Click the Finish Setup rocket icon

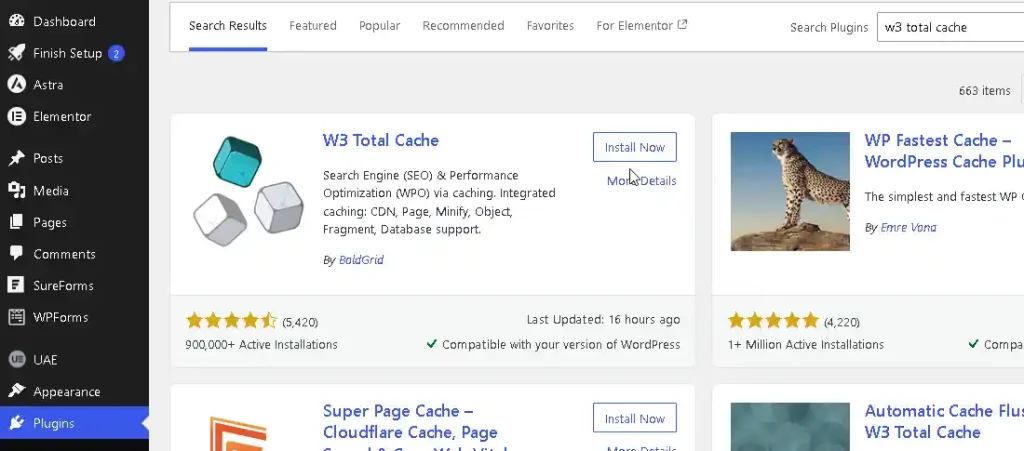pos(16,53)
